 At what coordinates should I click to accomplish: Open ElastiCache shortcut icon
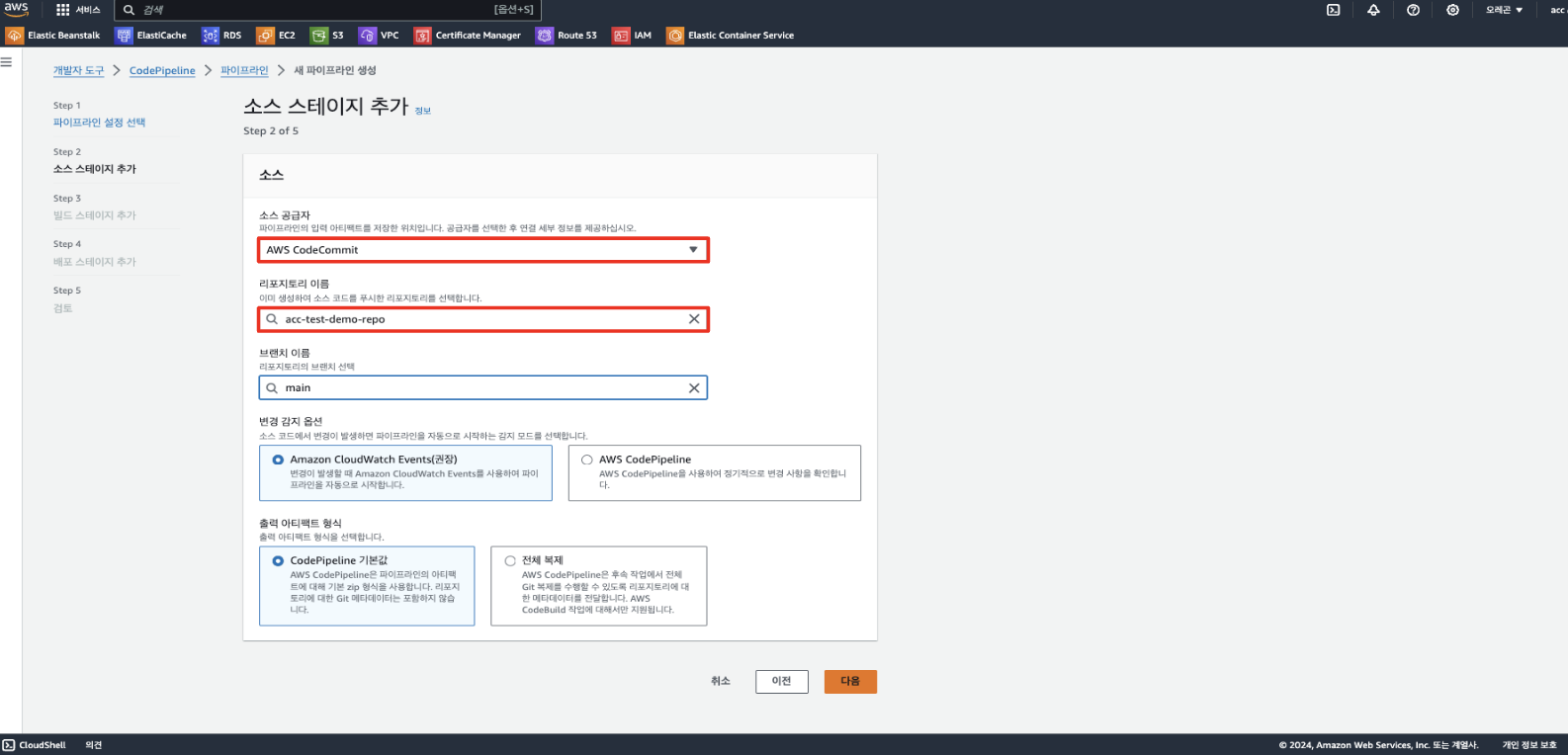pyautogui.click(x=124, y=36)
